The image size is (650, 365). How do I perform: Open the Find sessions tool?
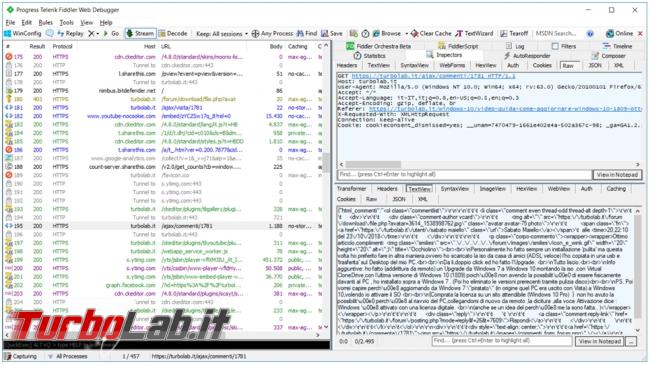click(x=300, y=34)
